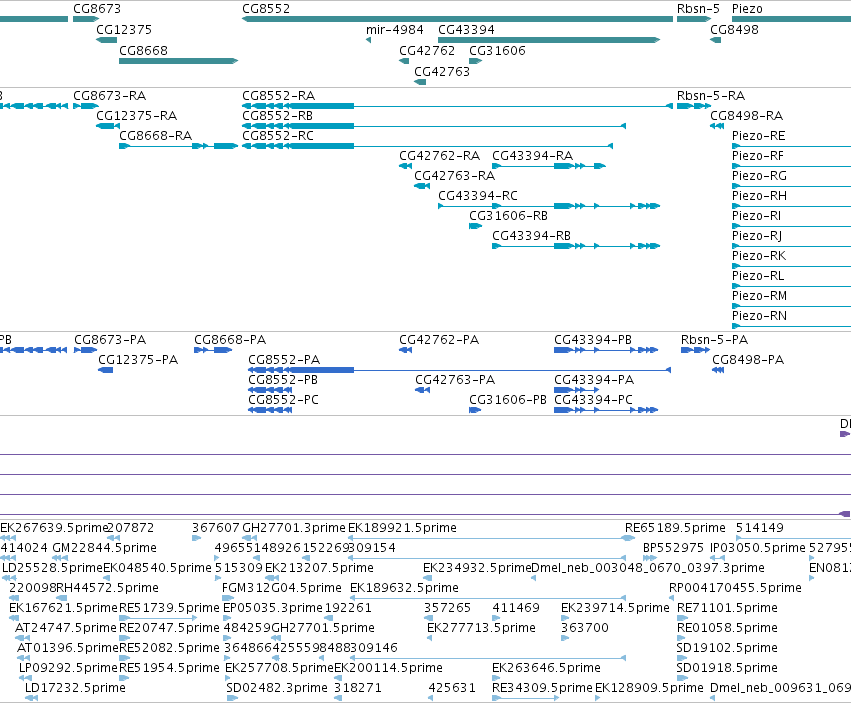851x703 pixels.
Task: Select the Rbsn-5 gene label
Action: (x=698, y=9)
